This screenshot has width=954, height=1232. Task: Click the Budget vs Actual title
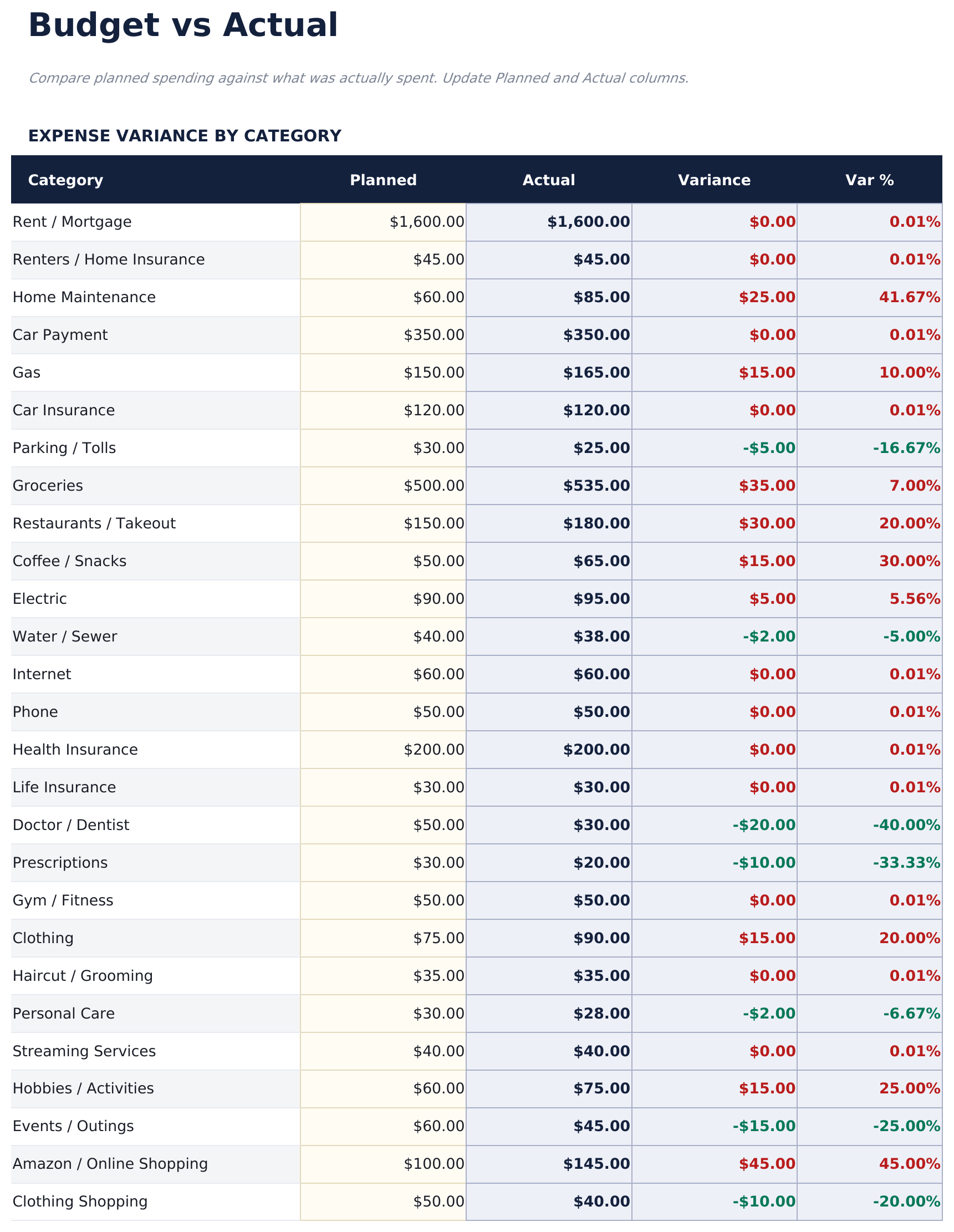click(184, 25)
